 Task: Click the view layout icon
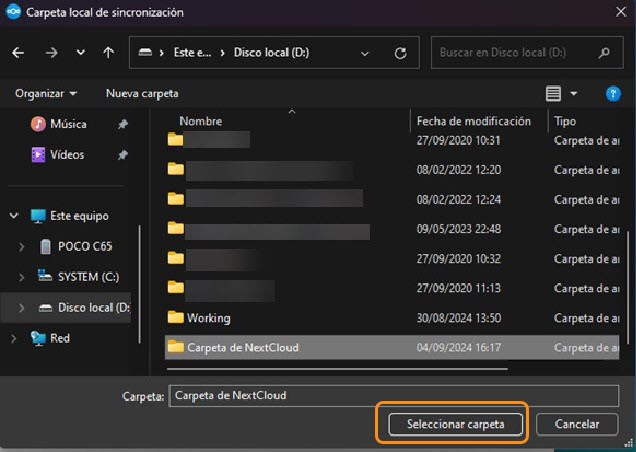(x=553, y=93)
